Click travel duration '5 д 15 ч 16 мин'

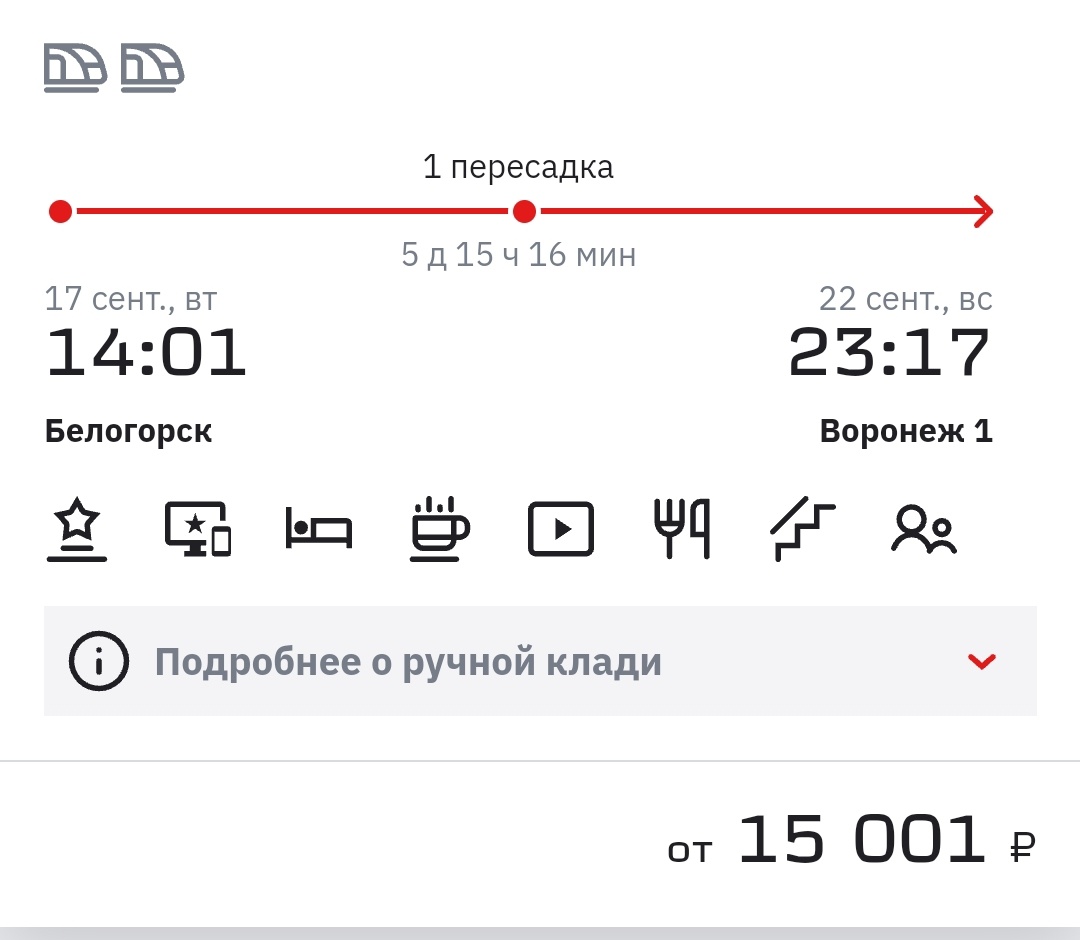(519, 255)
